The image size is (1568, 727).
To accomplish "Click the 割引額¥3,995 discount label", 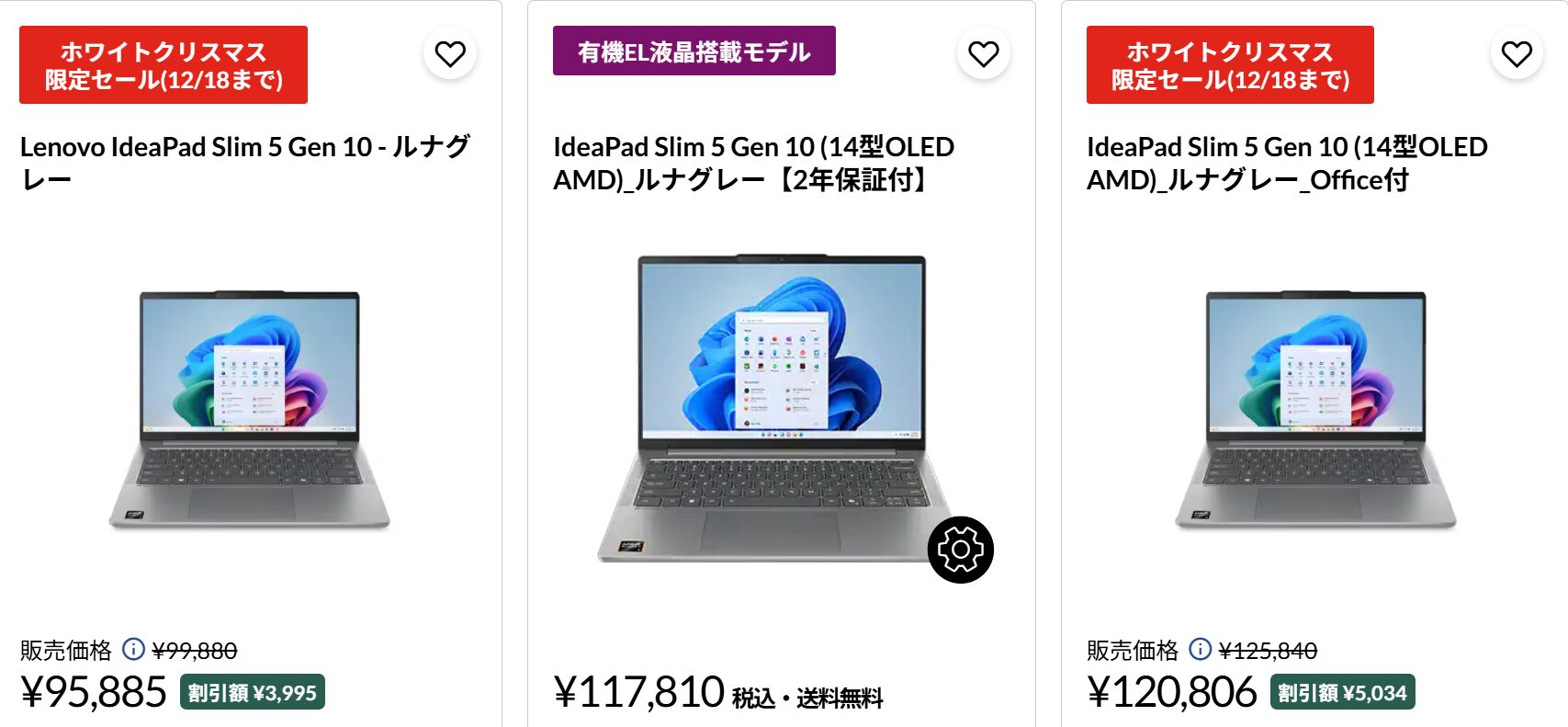I will 254,694.
